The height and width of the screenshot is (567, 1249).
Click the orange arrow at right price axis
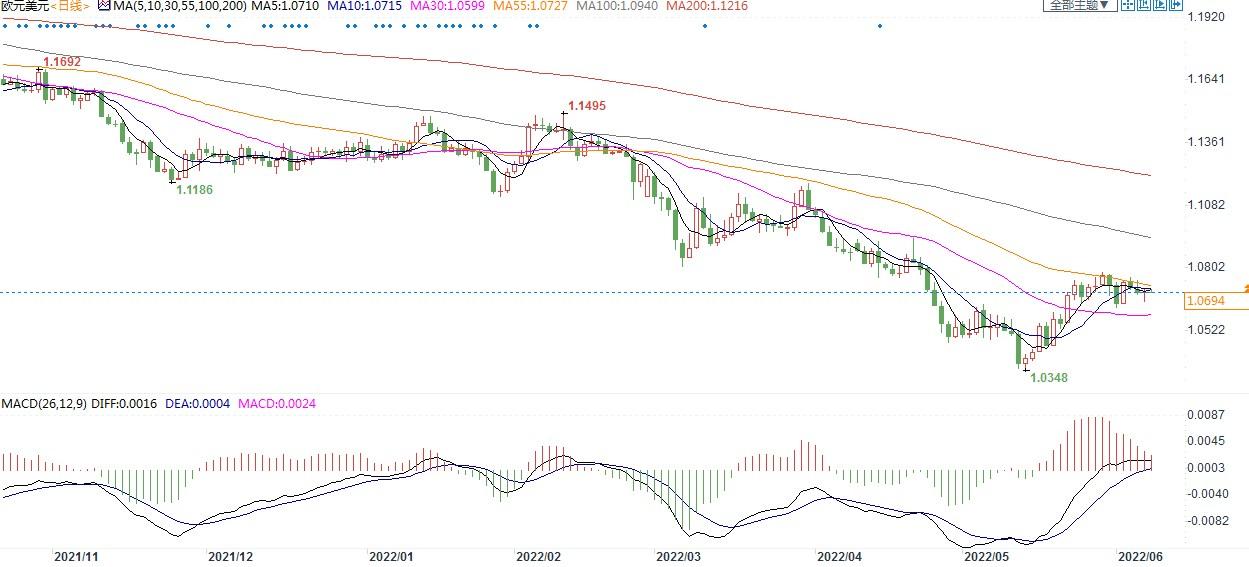tap(1245, 288)
